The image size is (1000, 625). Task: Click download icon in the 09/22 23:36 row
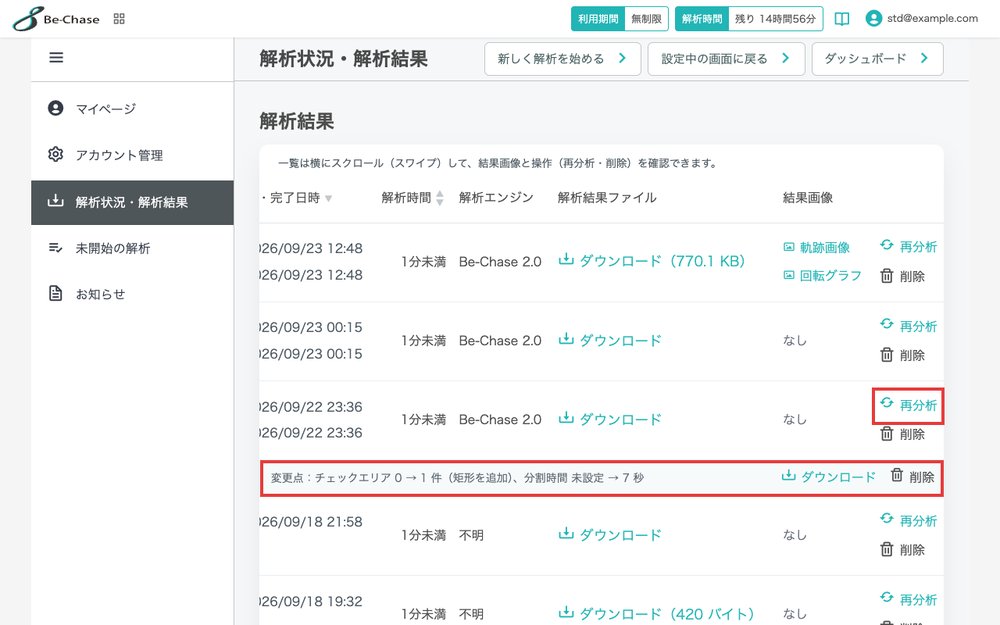pyautogui.click(x=566, y=418)
